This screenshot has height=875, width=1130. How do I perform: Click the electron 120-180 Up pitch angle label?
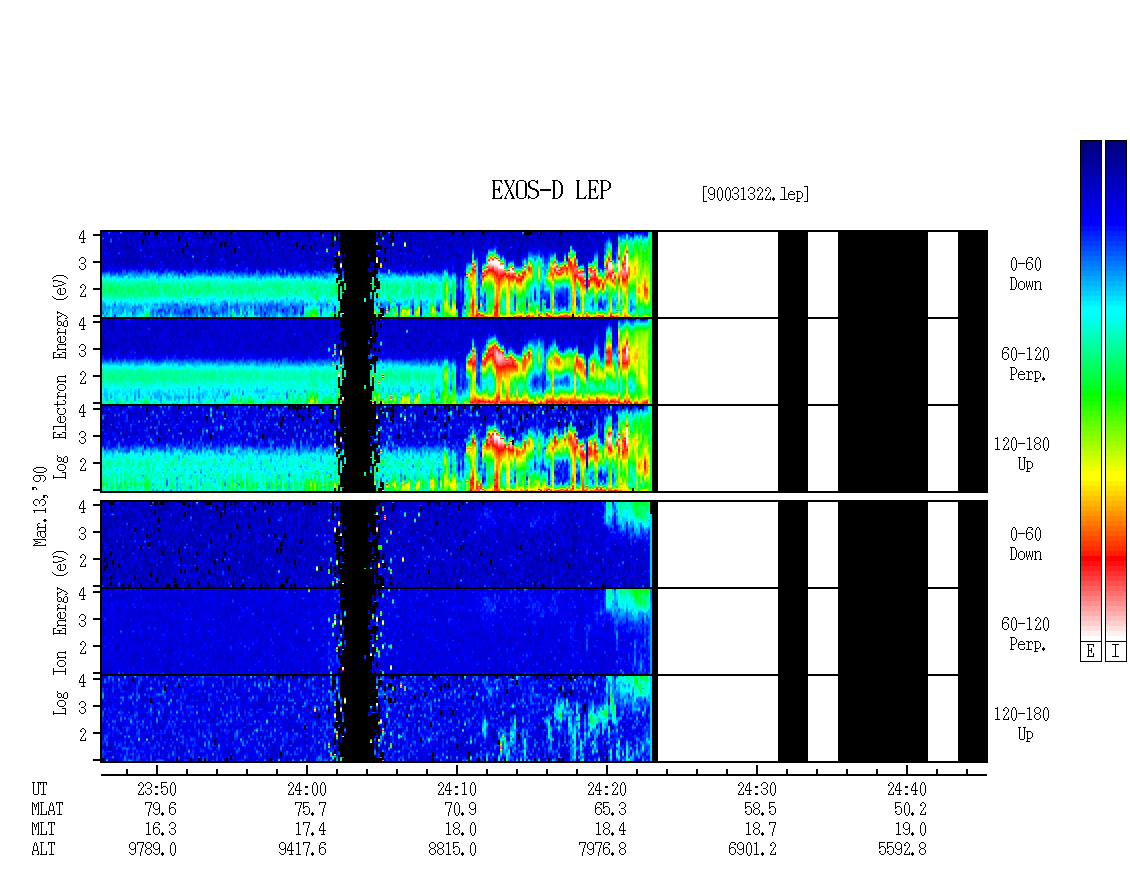point(1022,455)
